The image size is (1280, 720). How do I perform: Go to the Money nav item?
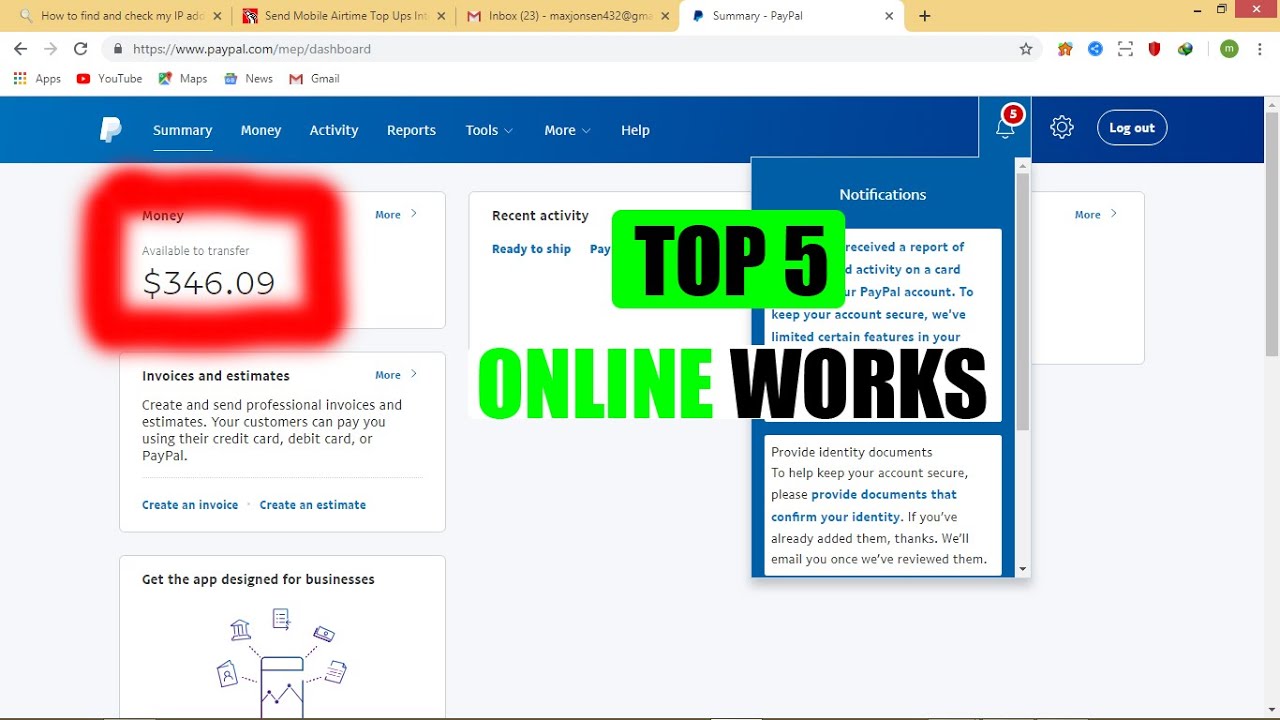point(261,130)
